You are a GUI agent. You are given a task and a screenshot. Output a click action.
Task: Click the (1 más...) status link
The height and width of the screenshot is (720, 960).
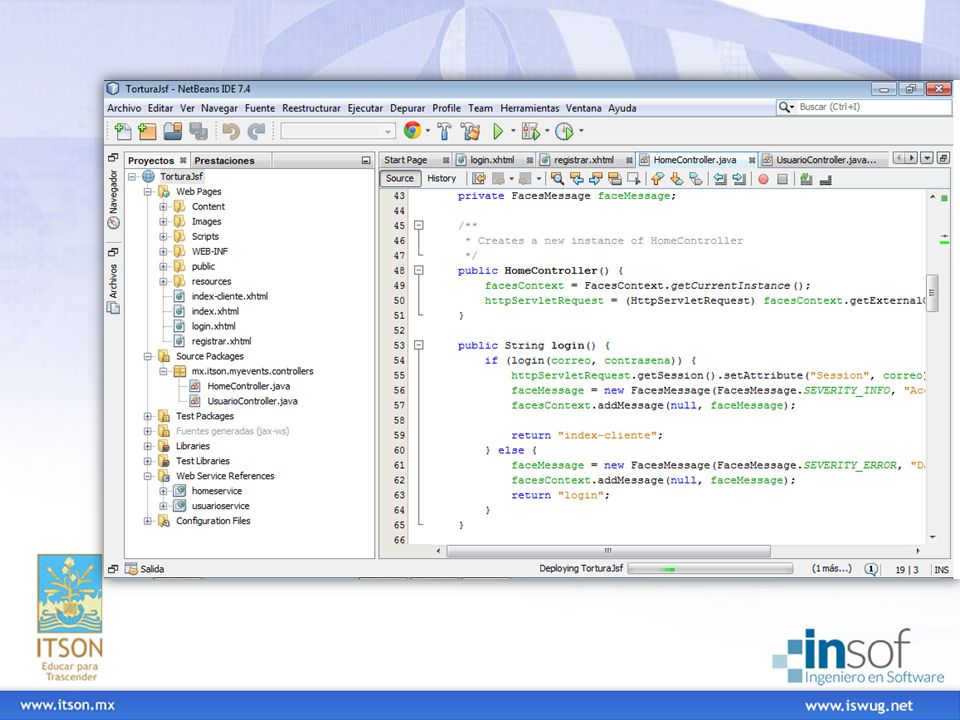click(x=831, y=569)
